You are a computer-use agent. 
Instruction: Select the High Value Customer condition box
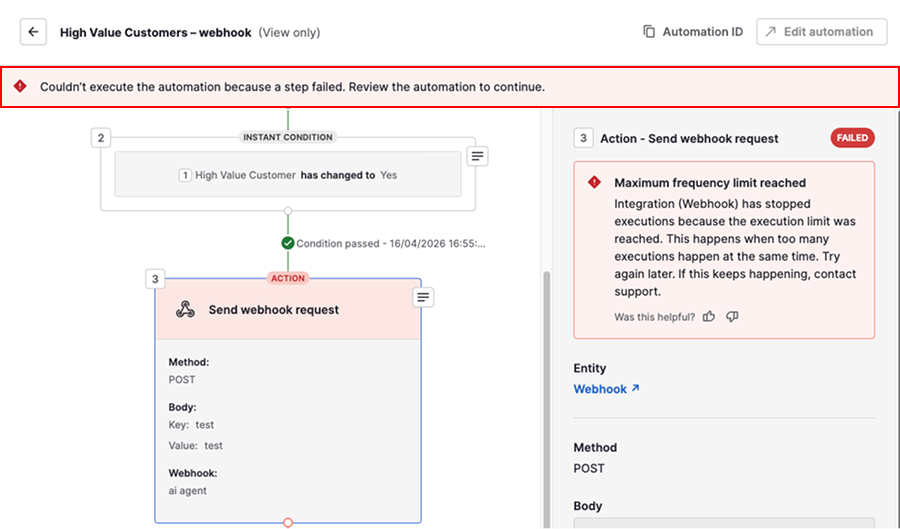click(288, 175)
